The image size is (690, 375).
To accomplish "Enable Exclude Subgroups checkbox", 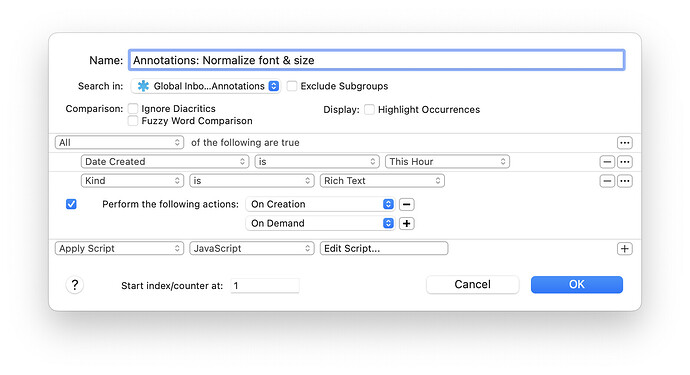I will pyautogui.click(x=292, y=86).
